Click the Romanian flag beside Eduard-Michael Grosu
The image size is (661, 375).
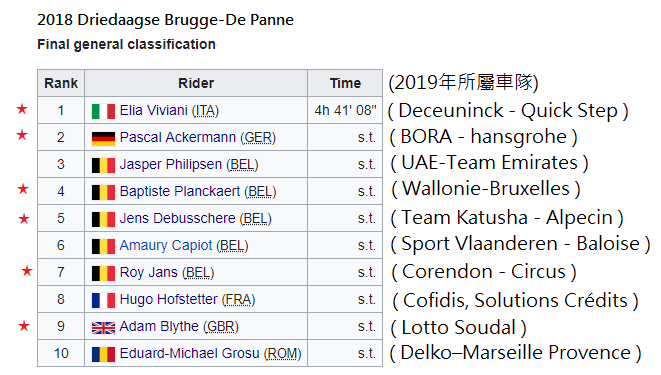tap(103, 354)
